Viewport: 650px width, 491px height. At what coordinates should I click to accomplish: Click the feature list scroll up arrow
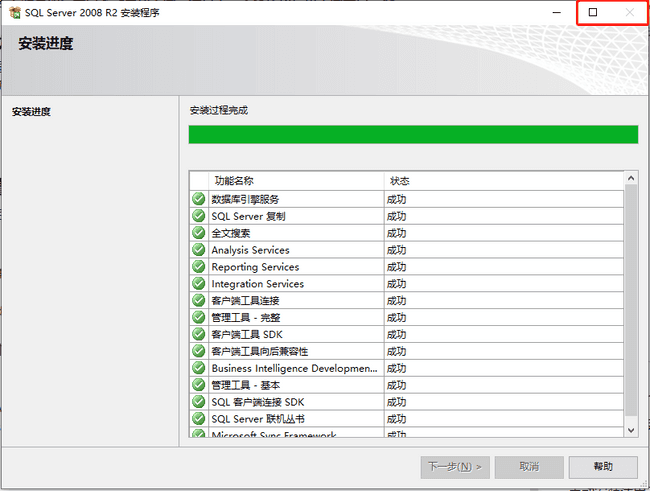coord(631,178)
